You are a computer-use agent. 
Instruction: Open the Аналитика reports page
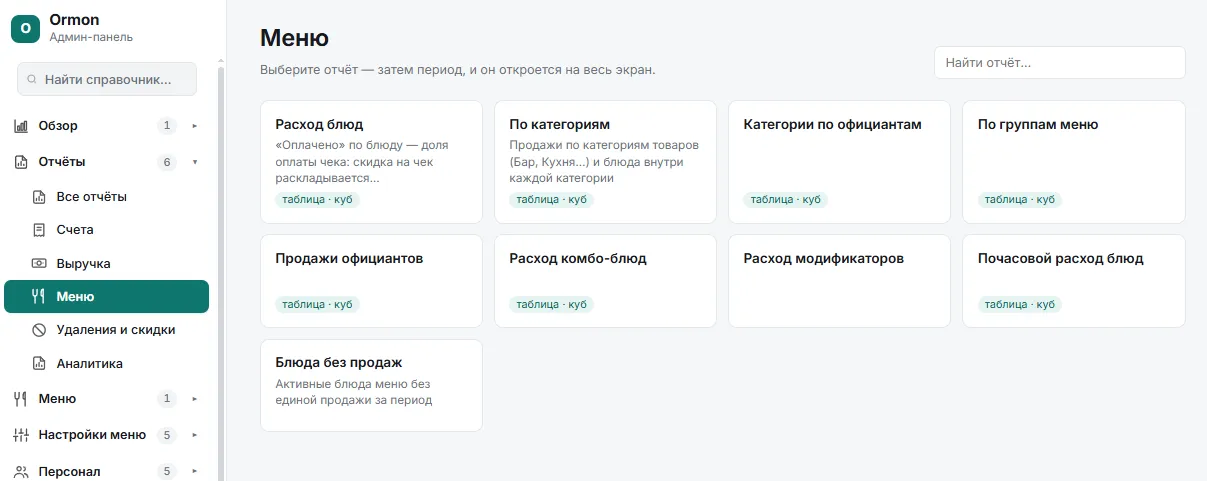pyautogui.click(x=107, y=364)
